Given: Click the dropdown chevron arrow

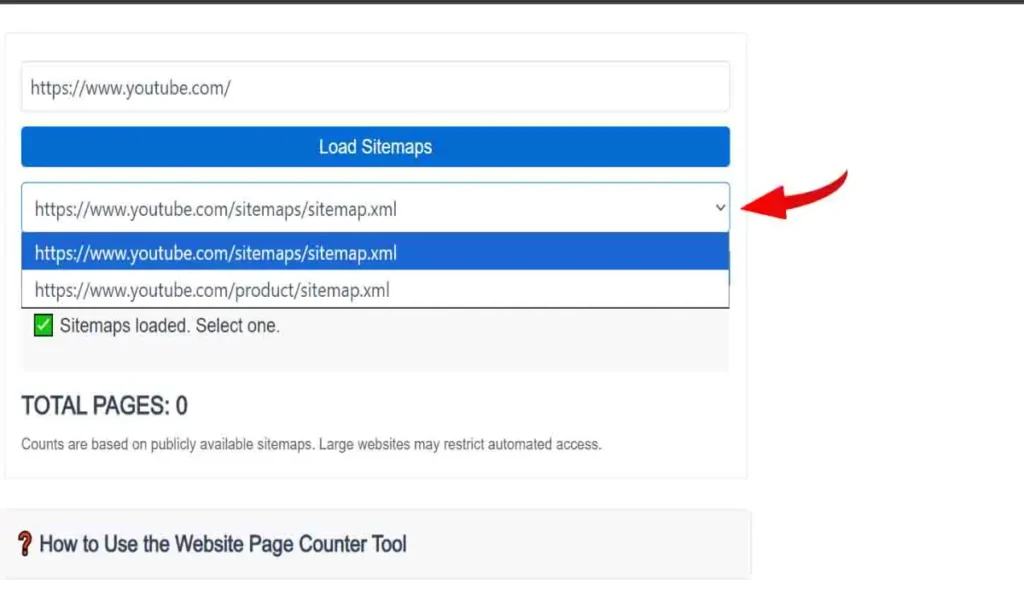Looking at the screenshot, I should tap(720, 208).
